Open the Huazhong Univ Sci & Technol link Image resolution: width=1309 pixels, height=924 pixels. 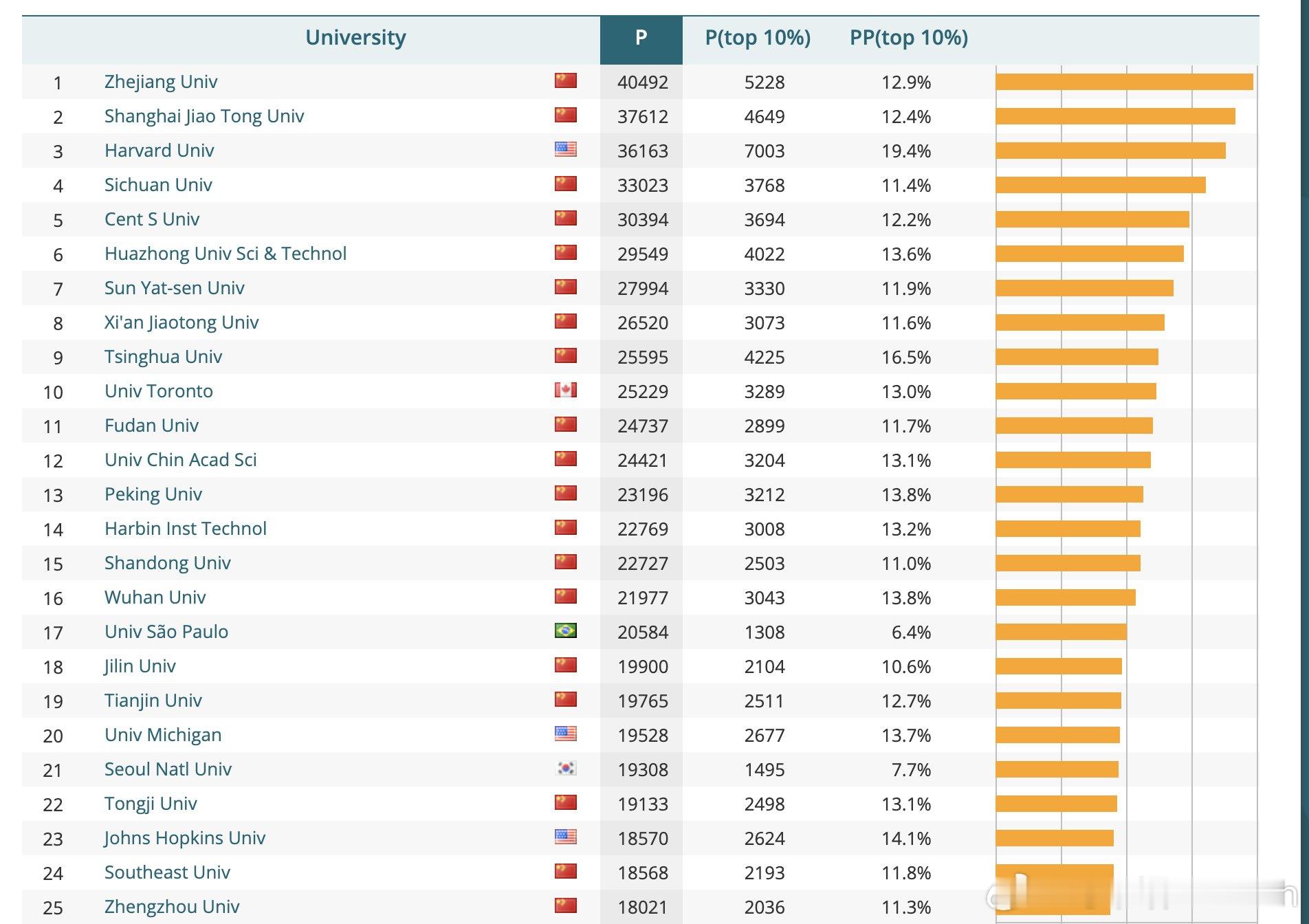coord(225,254)
